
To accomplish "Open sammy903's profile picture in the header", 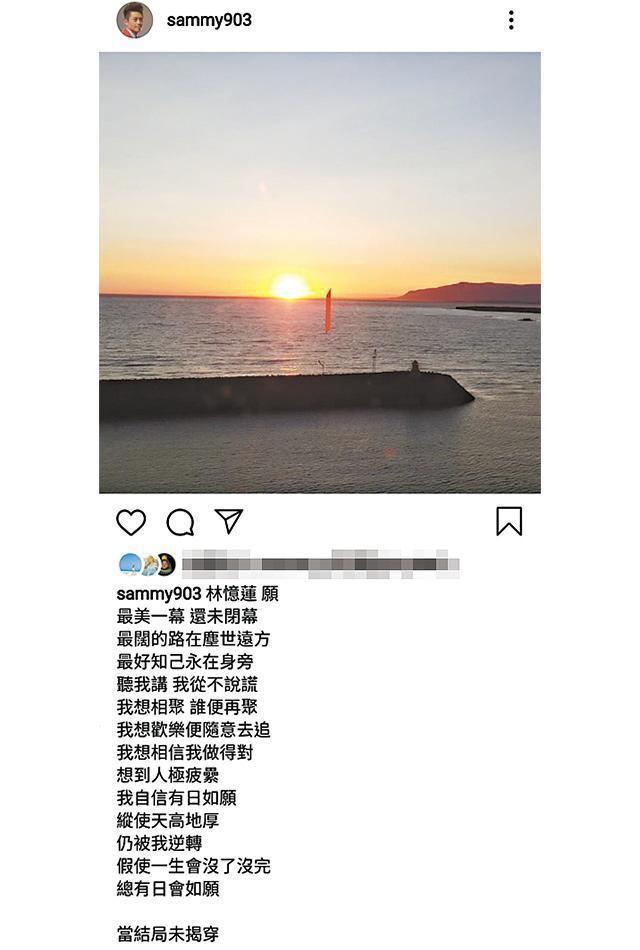I will click(x=135, y=20).
